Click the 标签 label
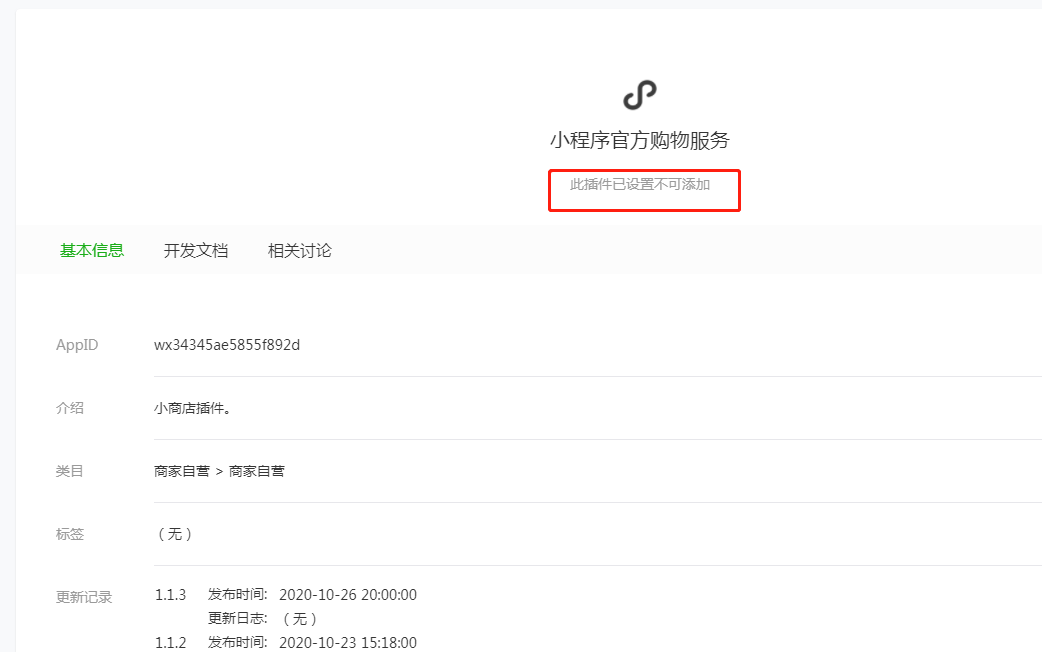Screen dimensions: 1042x652 [x=70, y=534]
